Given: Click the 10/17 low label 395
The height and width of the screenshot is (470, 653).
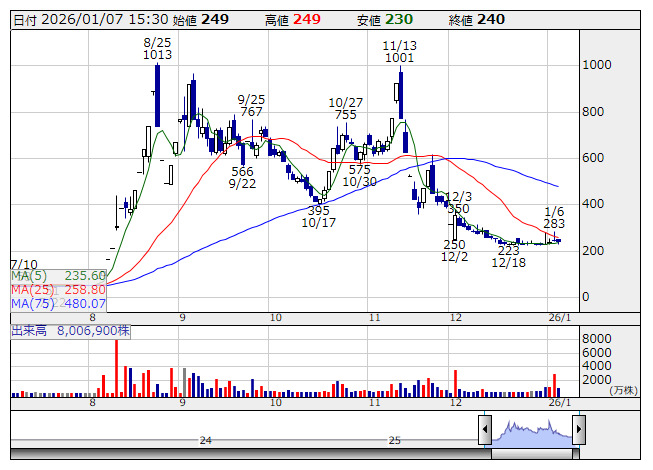Looking at the screenshot, I should coord(318,211).
